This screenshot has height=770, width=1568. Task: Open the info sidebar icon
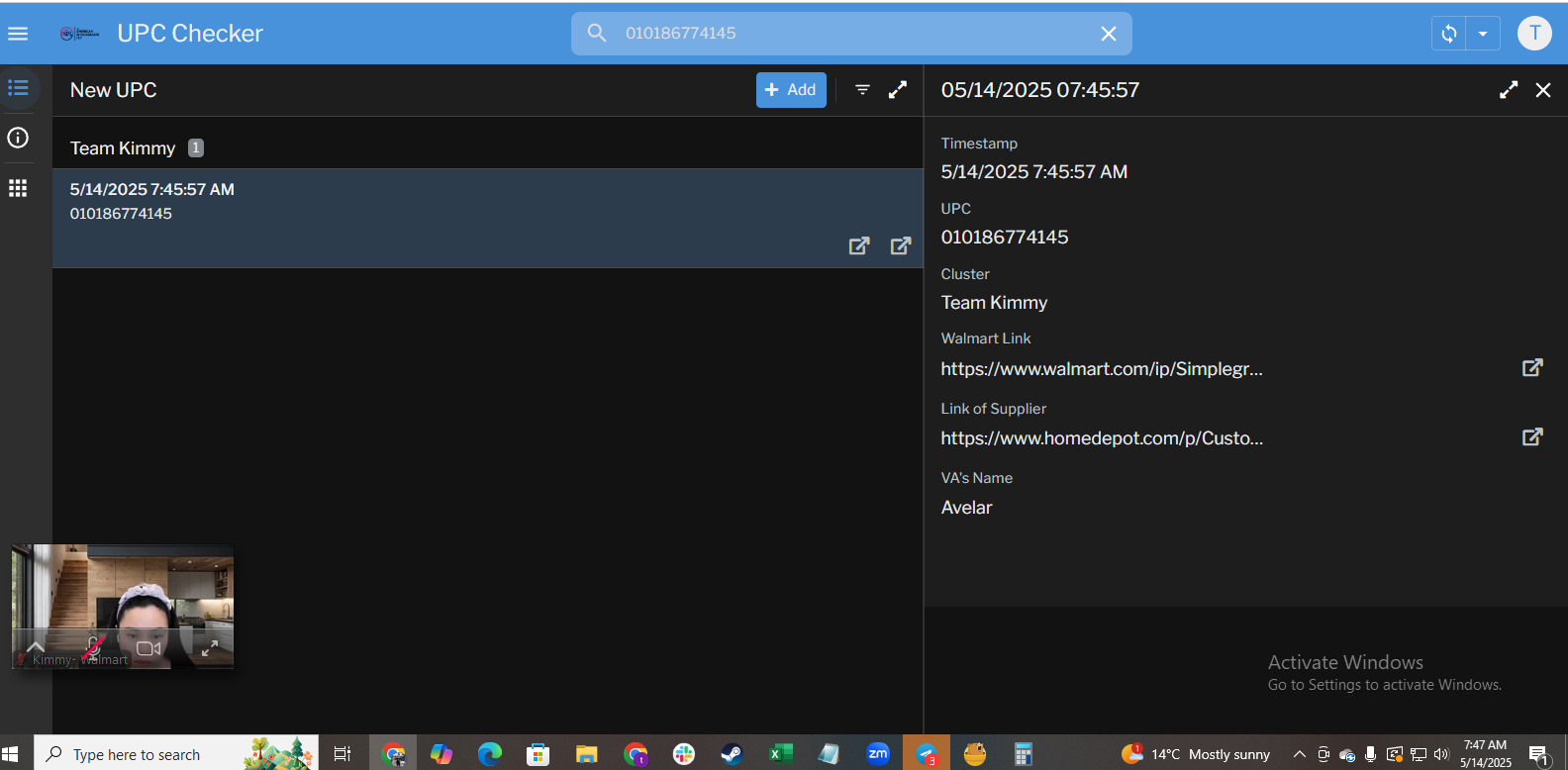pyautogui.click(x=18, y=138)
